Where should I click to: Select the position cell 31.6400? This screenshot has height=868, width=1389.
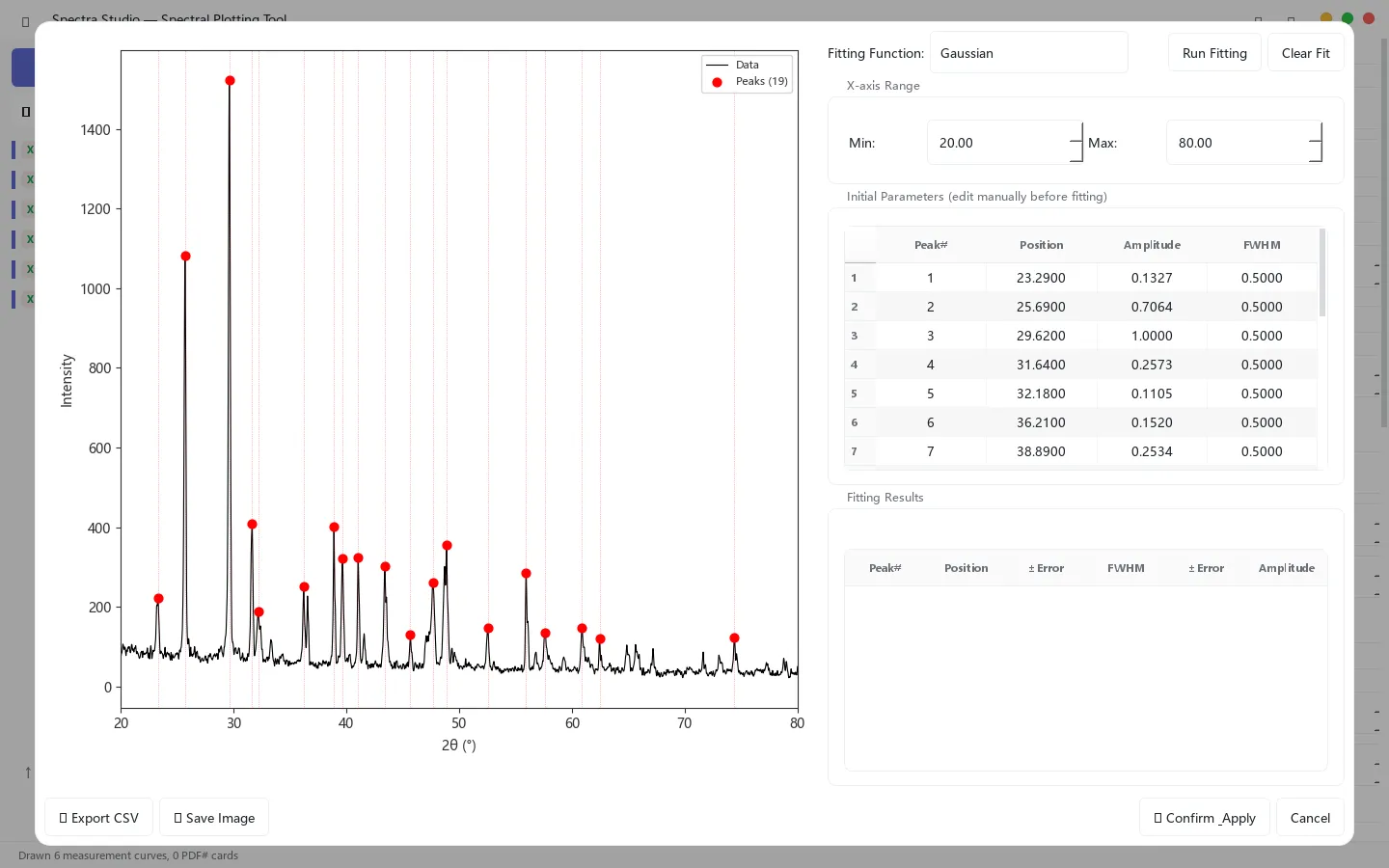click(1041, 365)
